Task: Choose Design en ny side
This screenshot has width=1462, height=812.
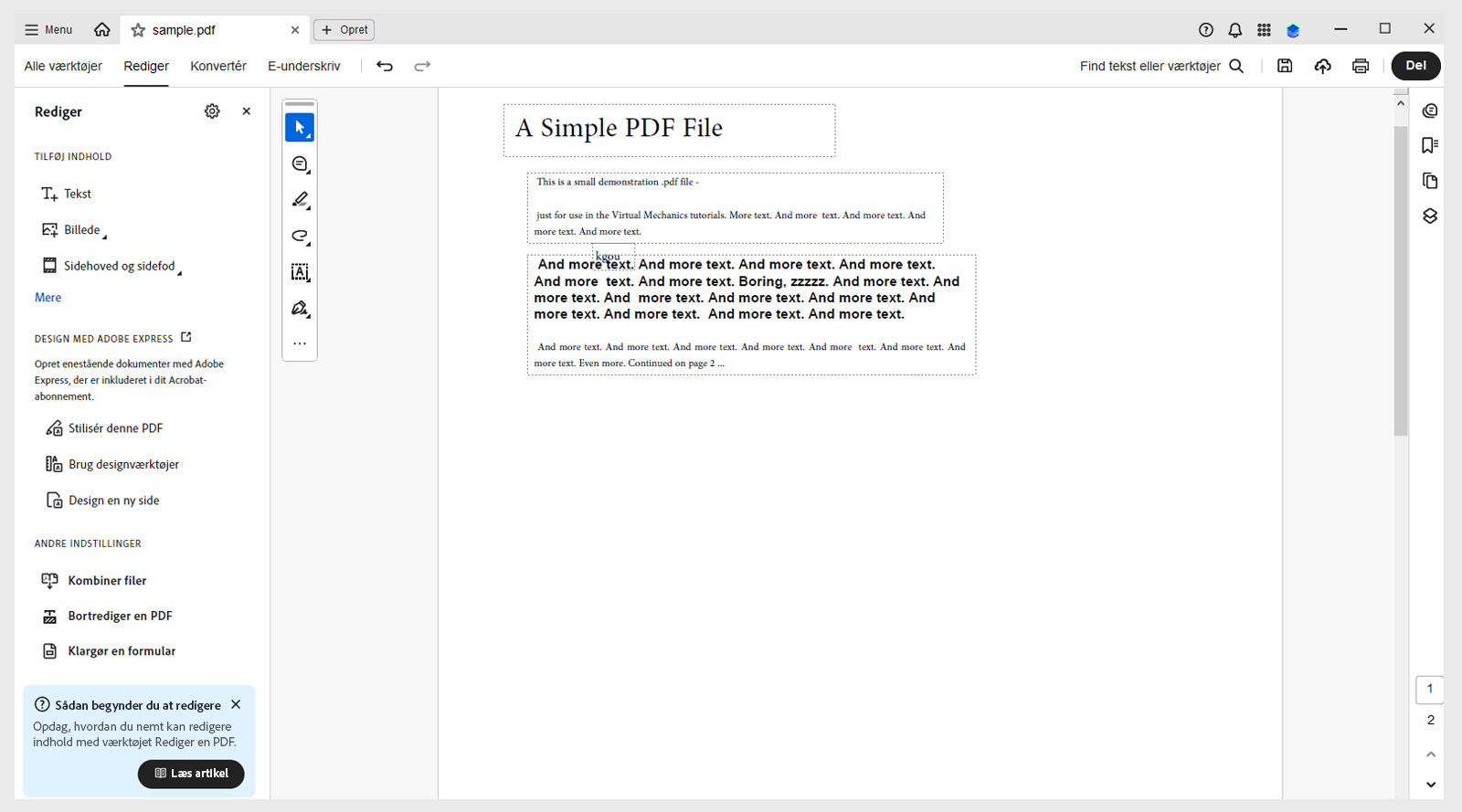Action: point(102,501)
